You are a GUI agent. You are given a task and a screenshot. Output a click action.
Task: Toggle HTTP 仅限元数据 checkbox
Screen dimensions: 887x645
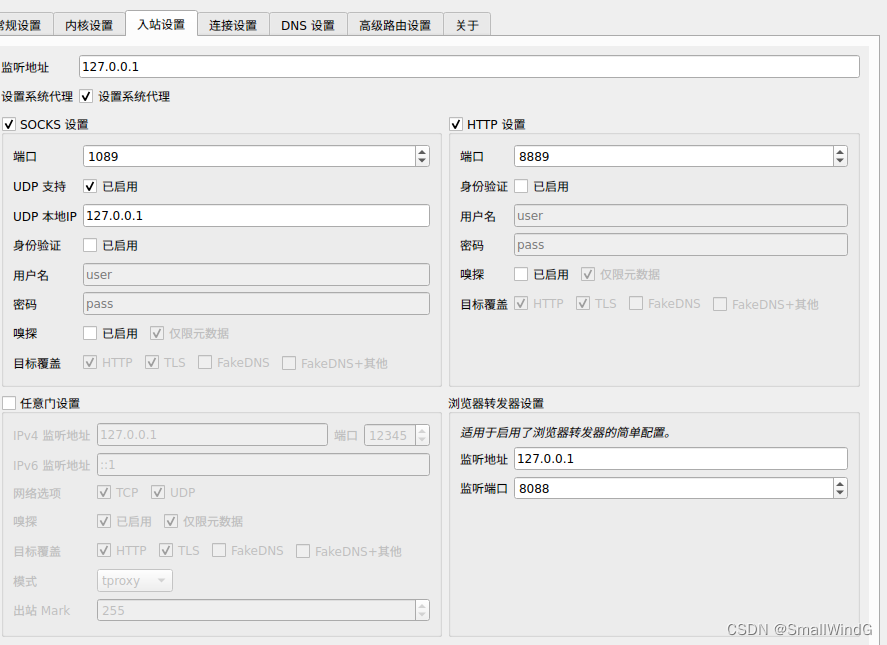pyautogui.click(x=588, y=274)
